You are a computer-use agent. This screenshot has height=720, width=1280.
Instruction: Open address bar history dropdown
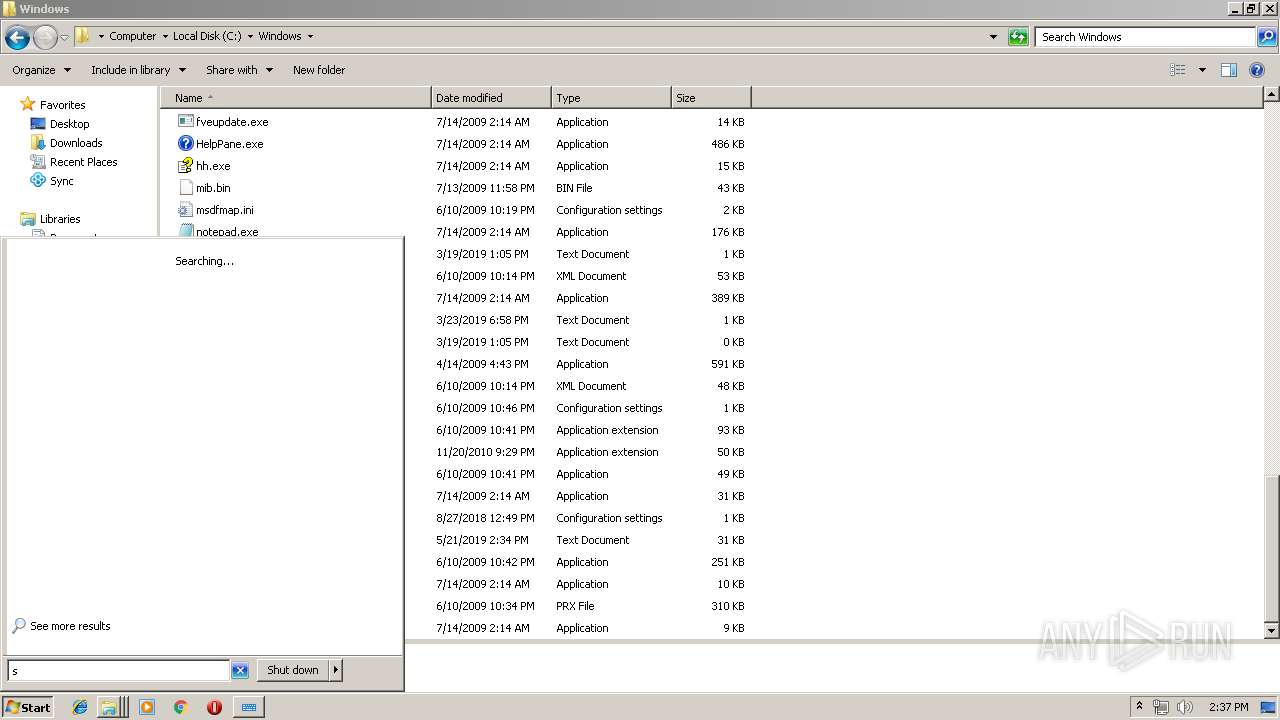pos(993,37)
